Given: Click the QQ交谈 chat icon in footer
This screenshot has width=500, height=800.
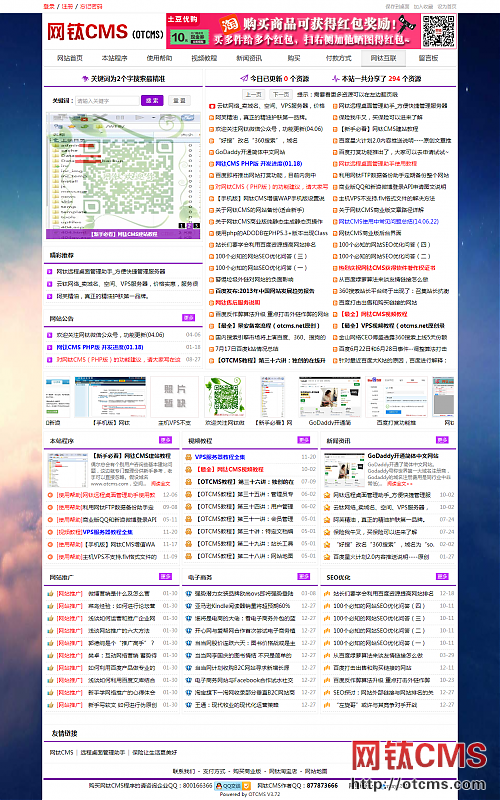Looking at the screenshot, I should (x=233, y=786).
